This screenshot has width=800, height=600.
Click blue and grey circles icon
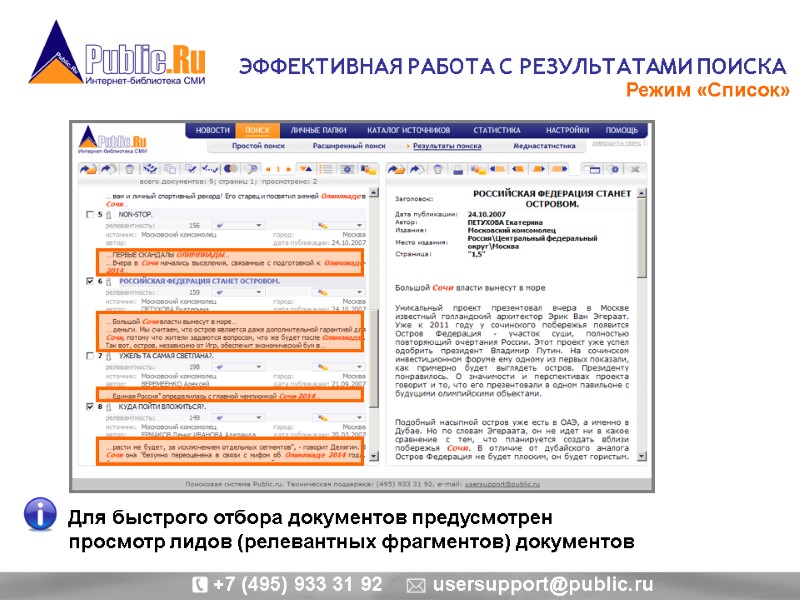231,169
